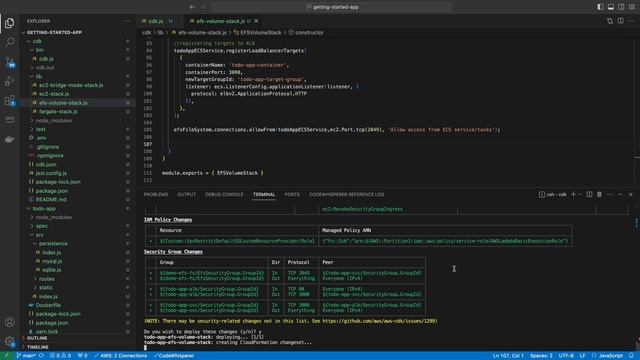The image size is (640, 360).
Task: Click the CodeWhisperer status bar item
Action: pyautogui.click(x=173, y=356)
